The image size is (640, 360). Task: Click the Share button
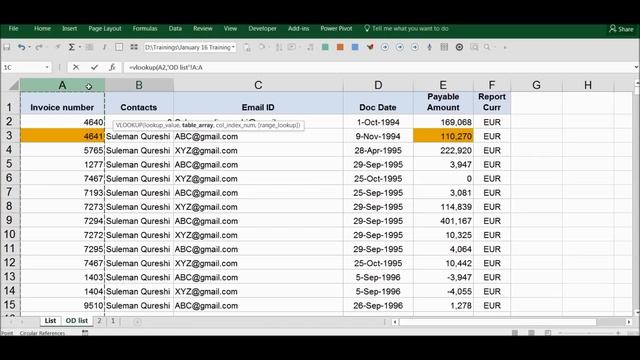coord(621,29)
